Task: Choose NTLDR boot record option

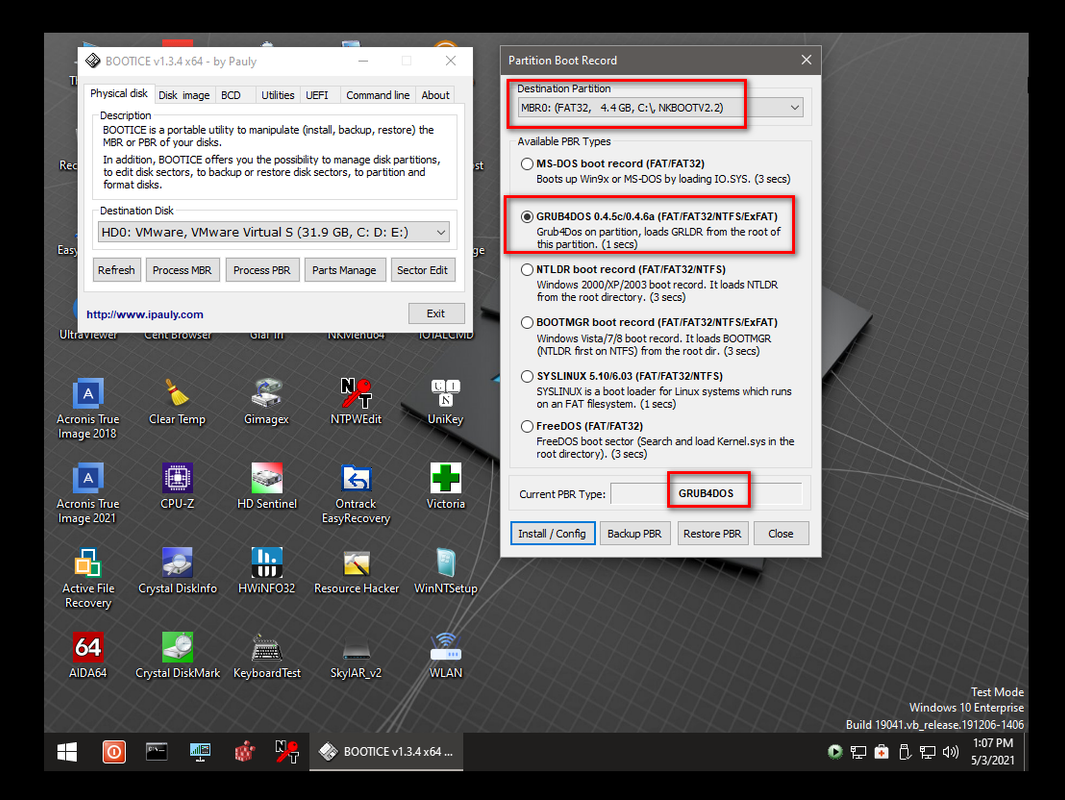Action: pyautogui.click(x=527, y=270)
